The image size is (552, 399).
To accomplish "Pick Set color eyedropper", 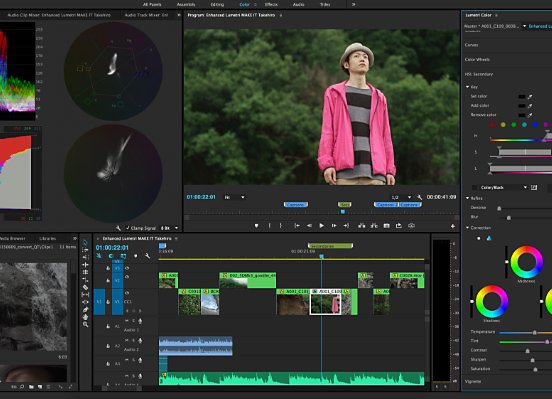I will pyautogui.click(x=530, y=96).
